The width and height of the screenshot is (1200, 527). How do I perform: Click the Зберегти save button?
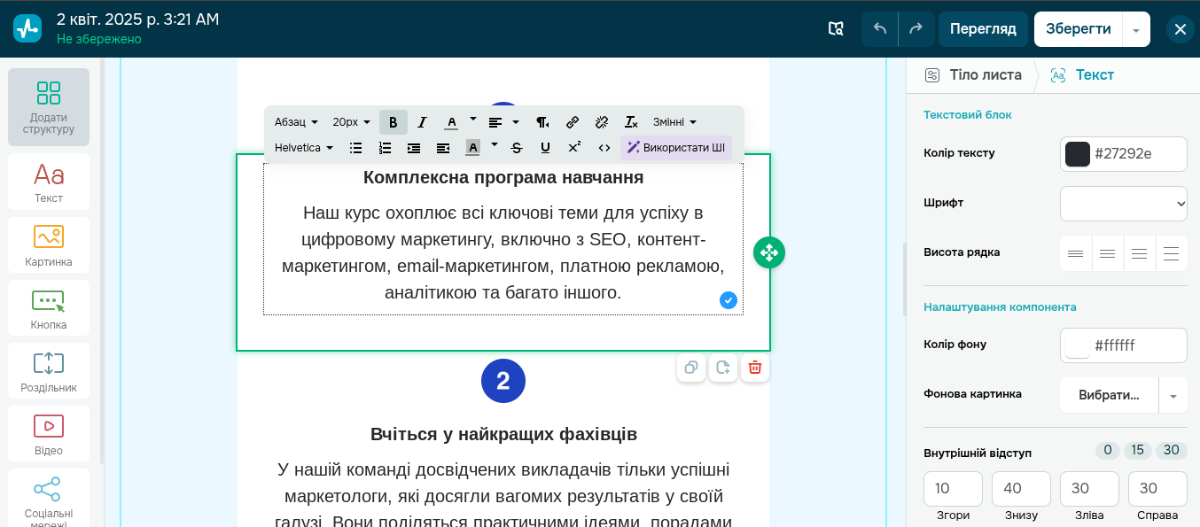pyautogui.click(x=1078, y=29)
